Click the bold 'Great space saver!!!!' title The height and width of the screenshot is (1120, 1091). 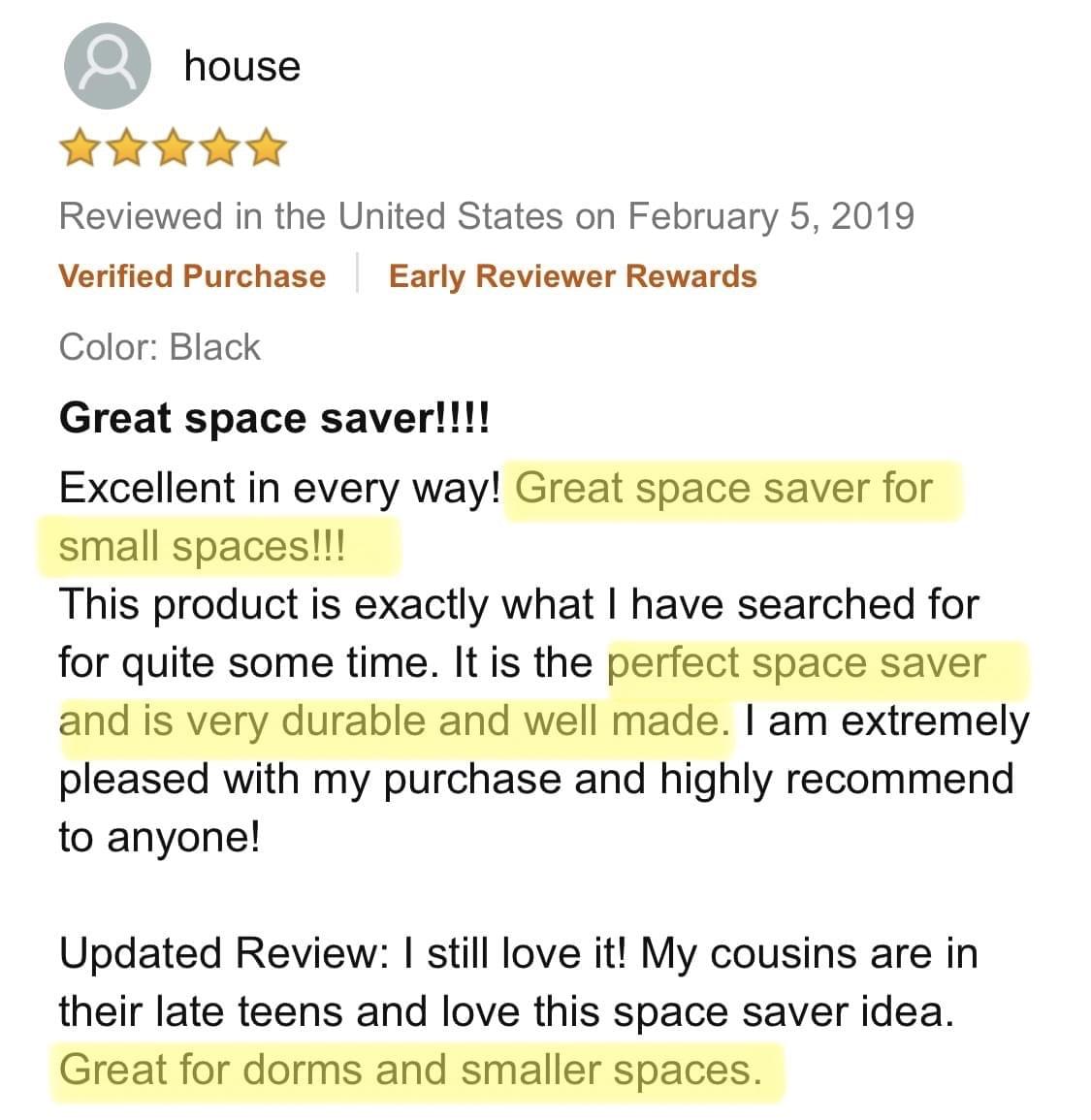[274, 419]
